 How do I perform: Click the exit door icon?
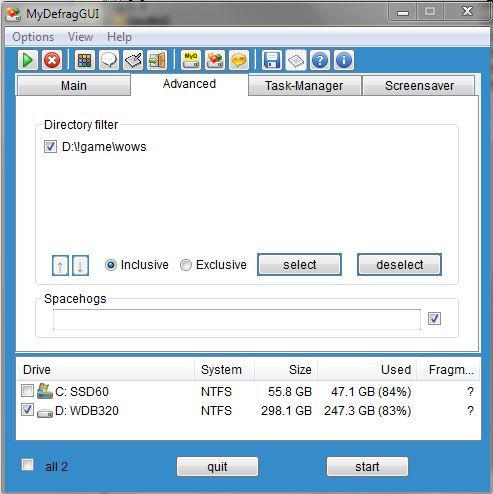[157, 60]
